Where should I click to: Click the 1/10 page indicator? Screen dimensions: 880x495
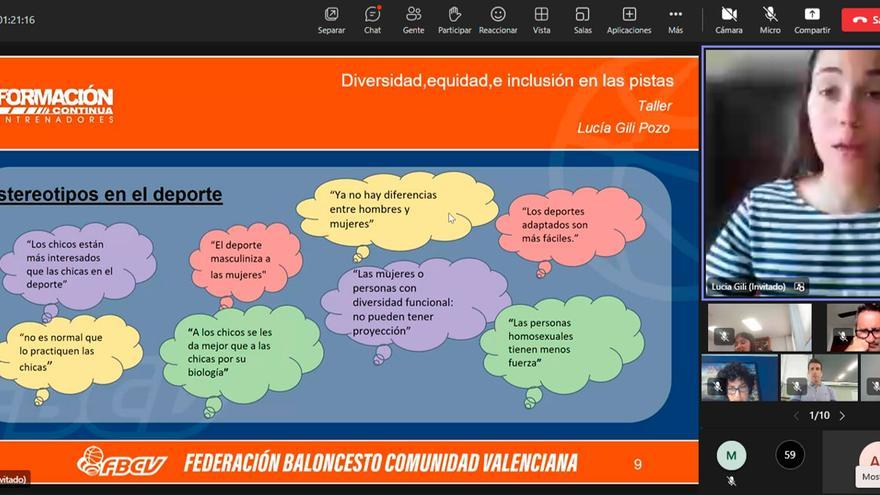pyautogui.click(x=819, y=416)
